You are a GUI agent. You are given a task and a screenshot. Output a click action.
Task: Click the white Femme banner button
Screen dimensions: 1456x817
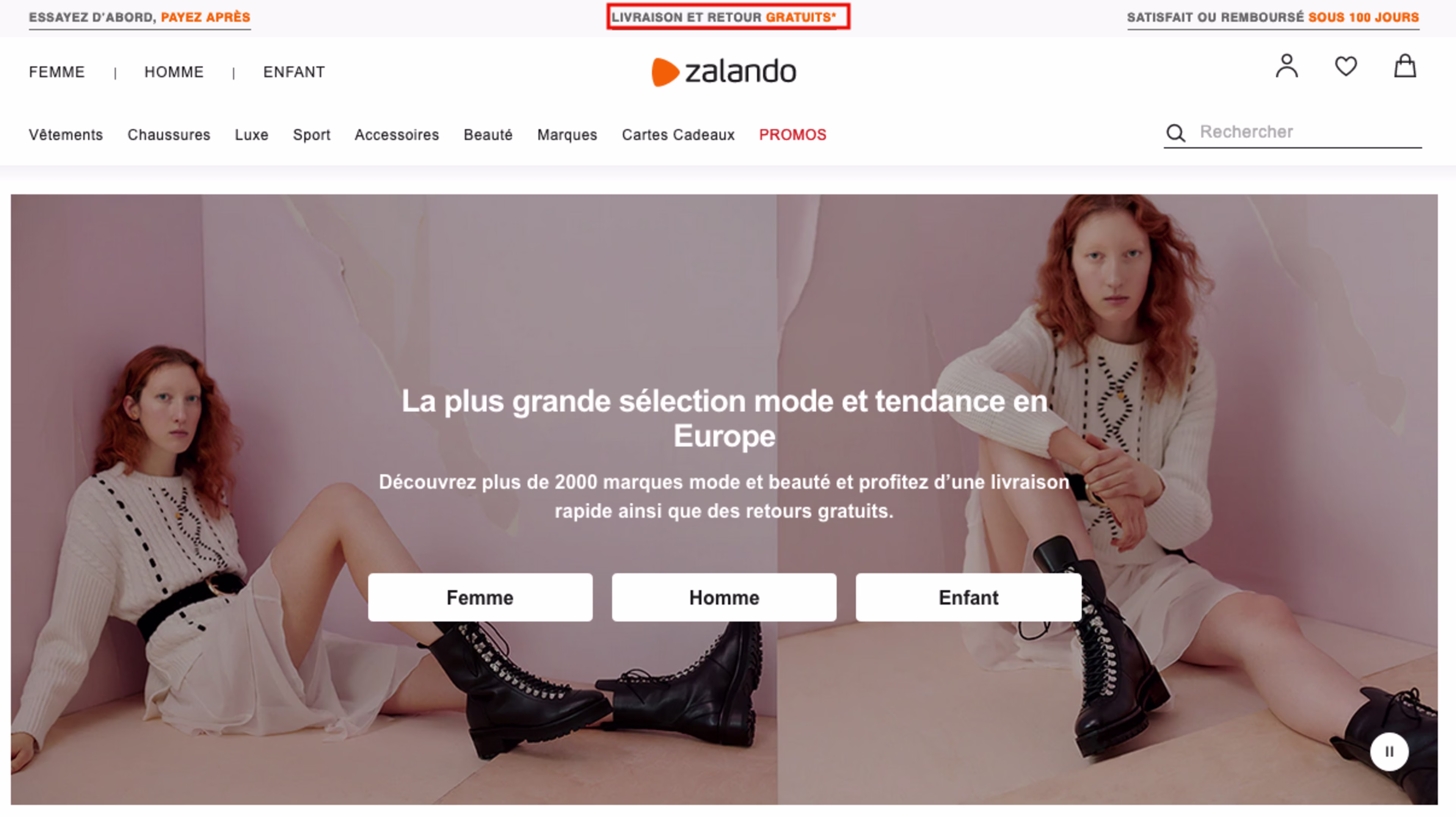tap(480, 597)
